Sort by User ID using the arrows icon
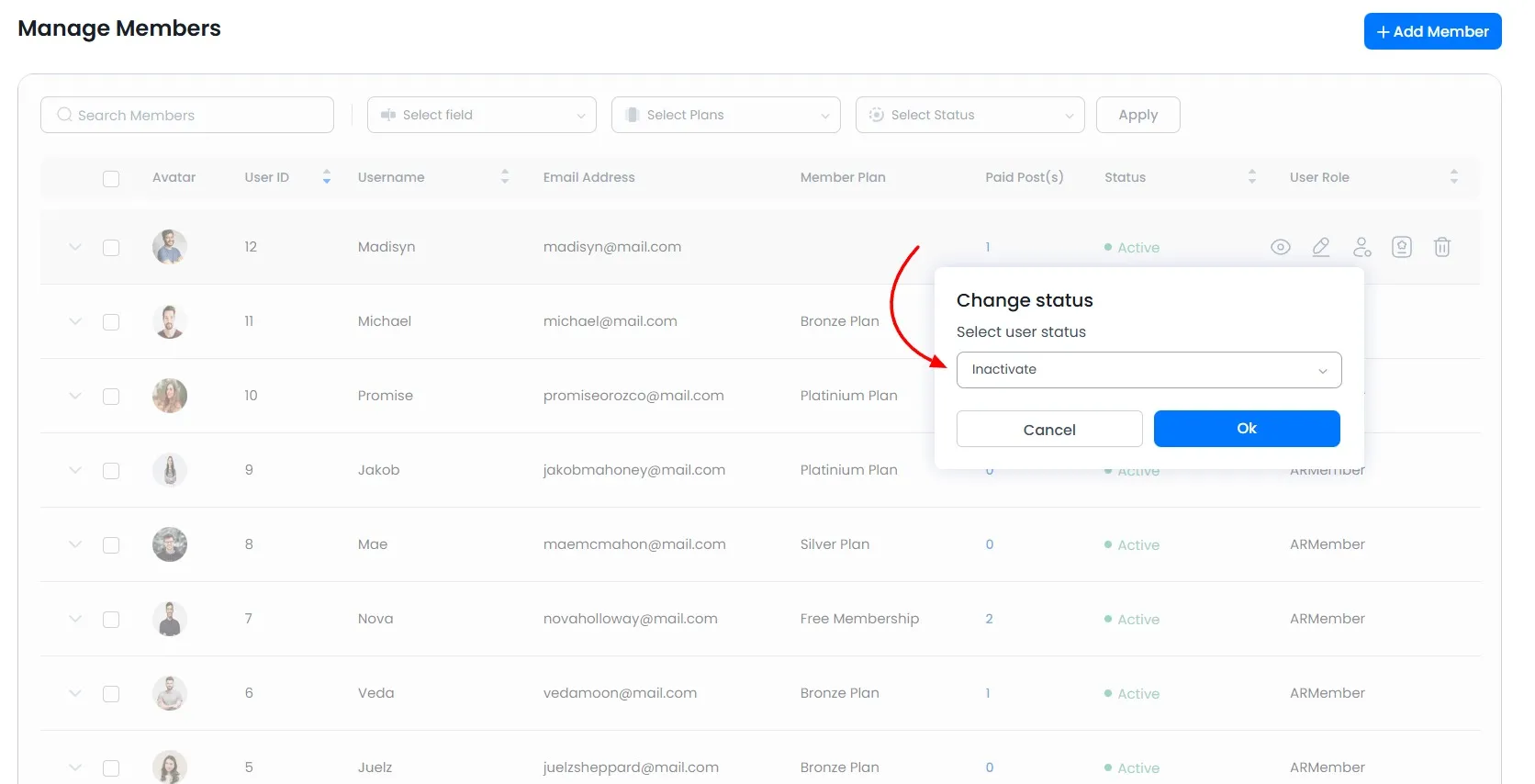1535x784 pixels. (326, 177)
